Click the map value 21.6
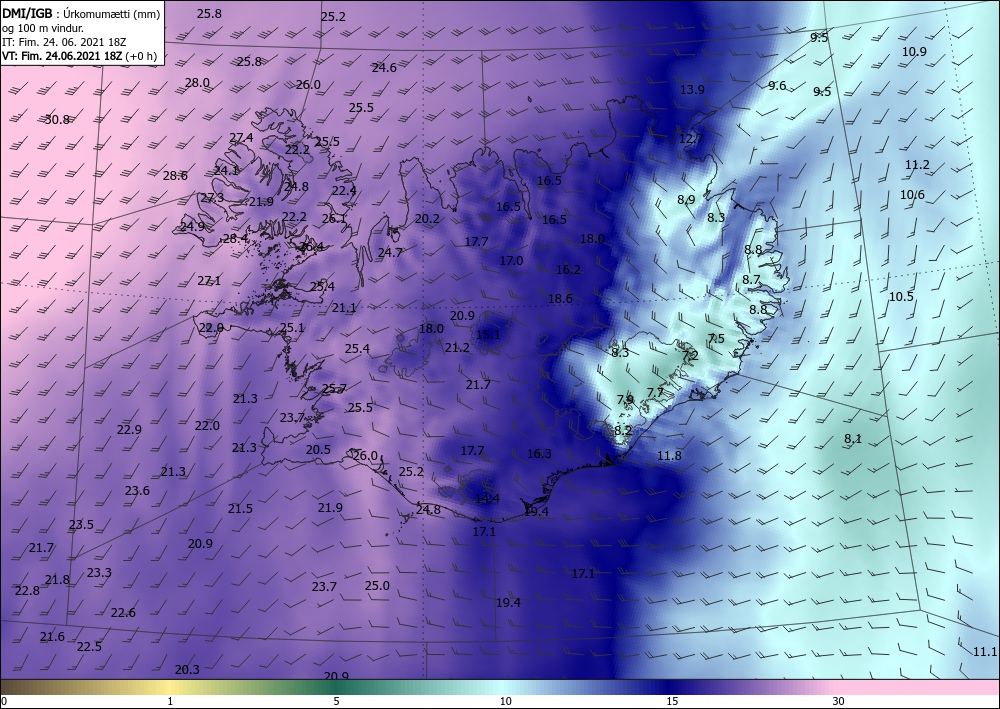Screen dimensions: 1000x709 coord(52,636)
